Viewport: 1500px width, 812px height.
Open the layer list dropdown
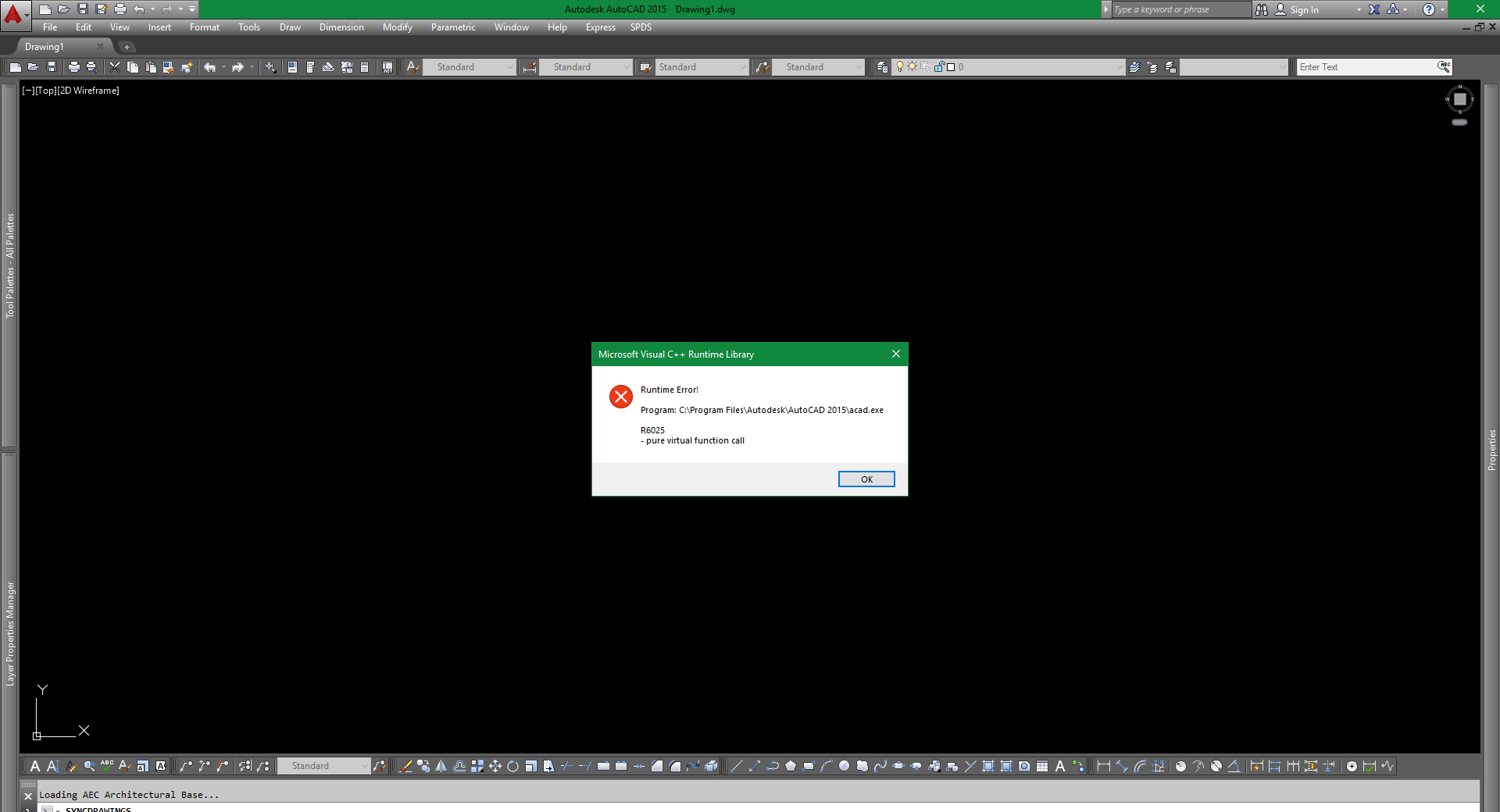(x=1119, y=67)
